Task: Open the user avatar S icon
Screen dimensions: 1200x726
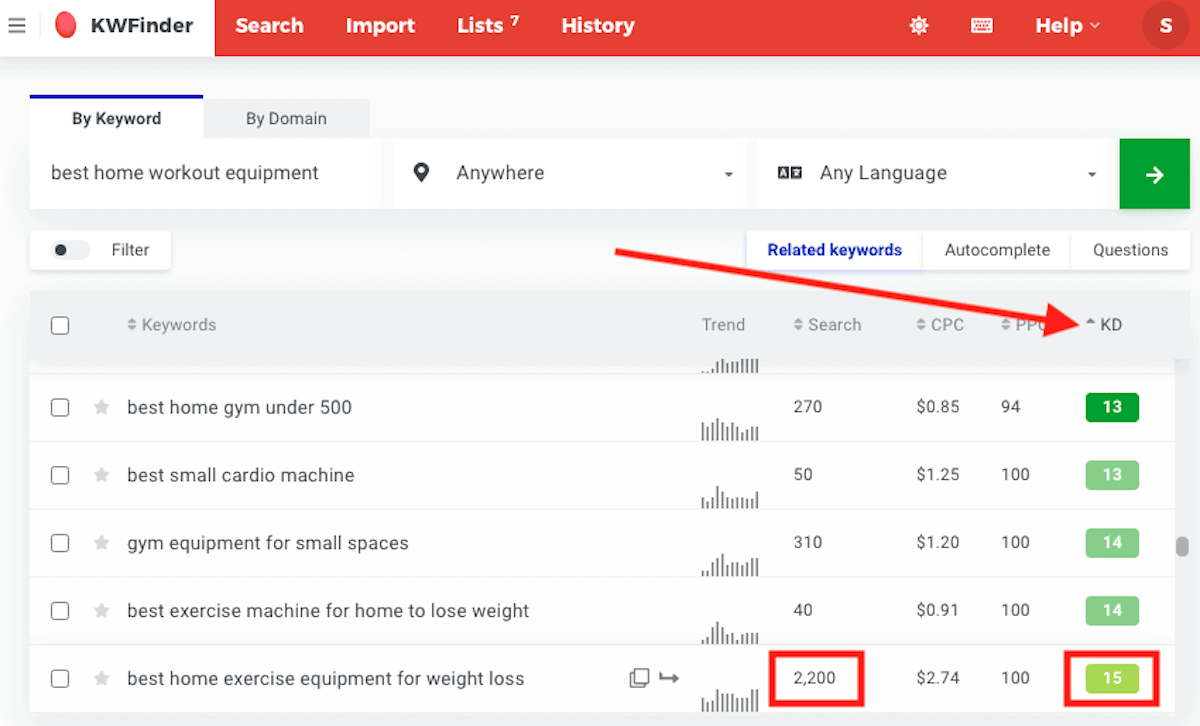Action: (x=1165, y=26)
